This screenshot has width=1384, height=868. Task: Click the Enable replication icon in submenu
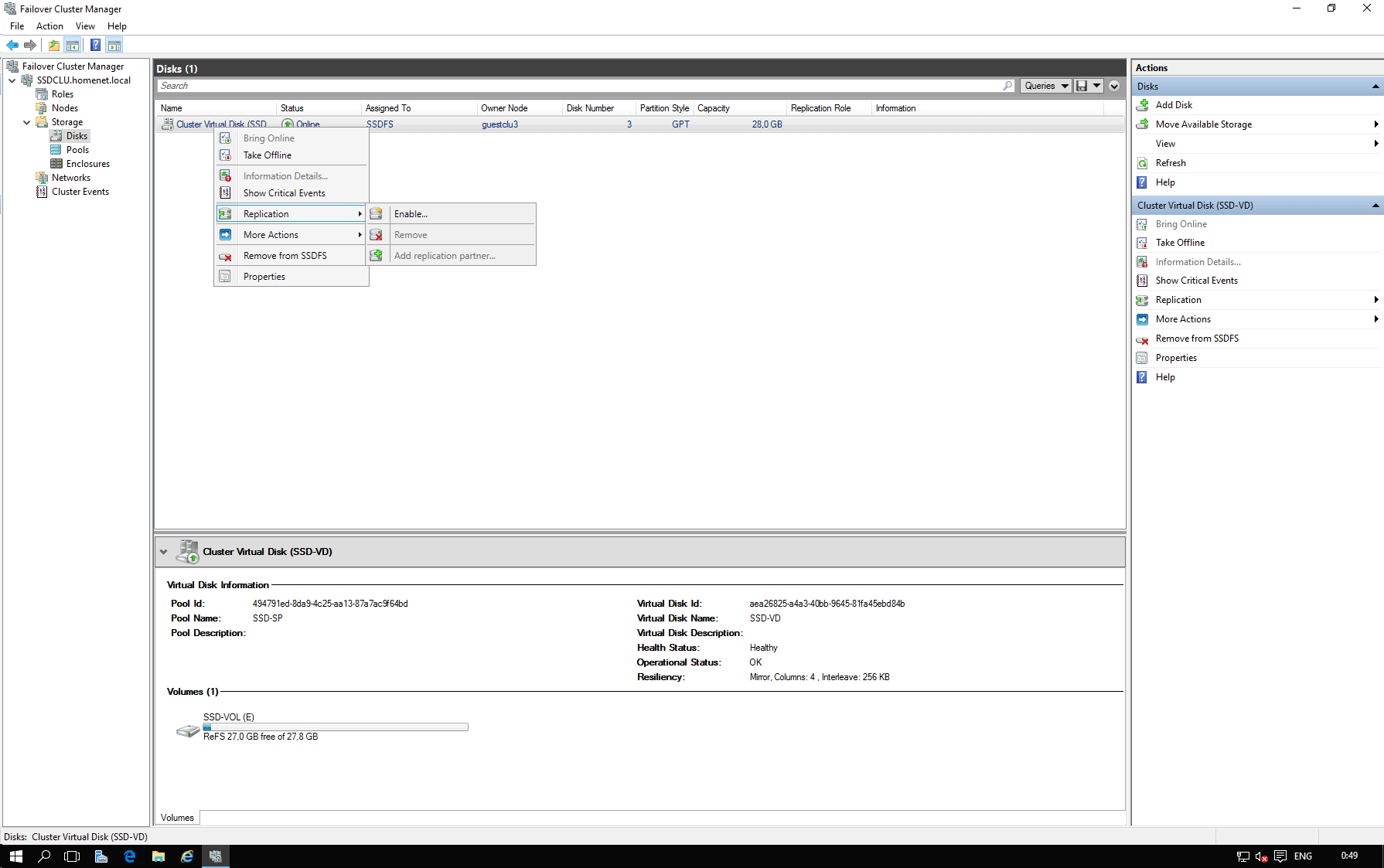click(x=376, y=214)
